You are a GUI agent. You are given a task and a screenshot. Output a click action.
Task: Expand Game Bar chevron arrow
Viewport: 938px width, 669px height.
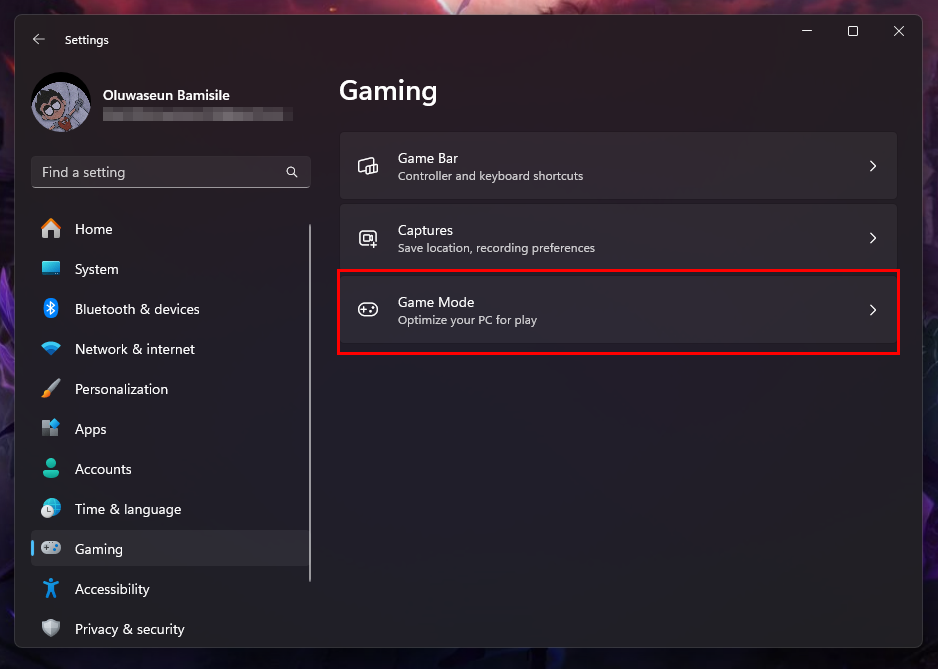coord(873,166)
